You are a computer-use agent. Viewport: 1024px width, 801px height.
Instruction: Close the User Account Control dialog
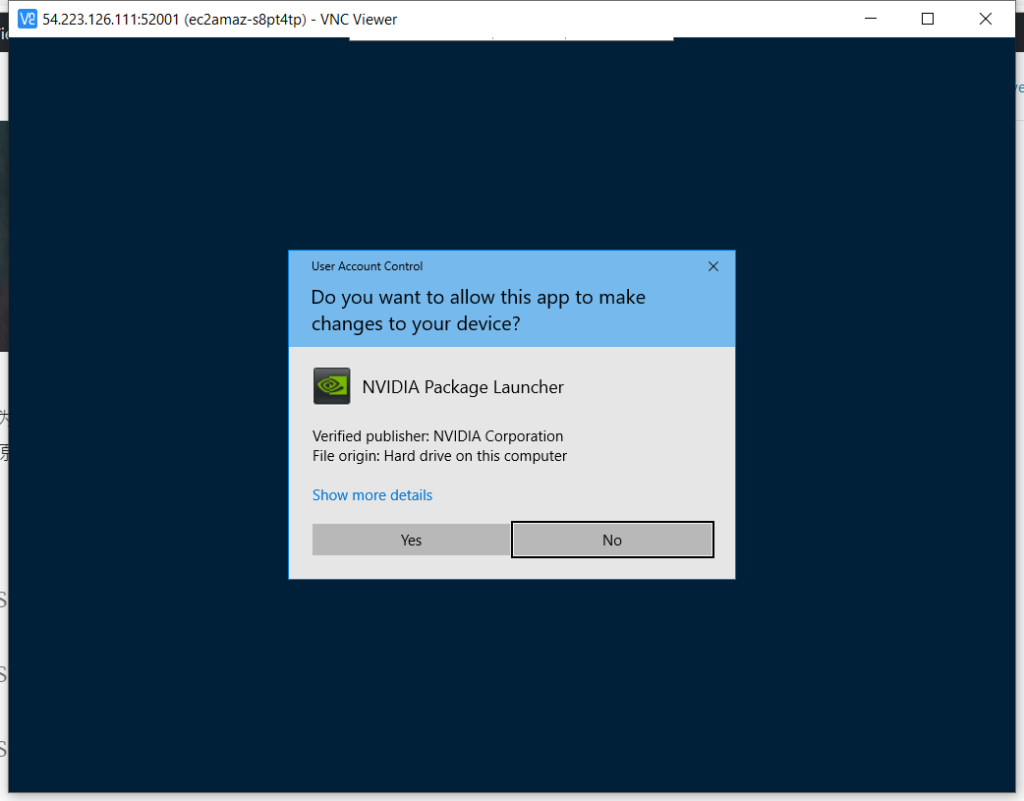(x=713, y=267)
